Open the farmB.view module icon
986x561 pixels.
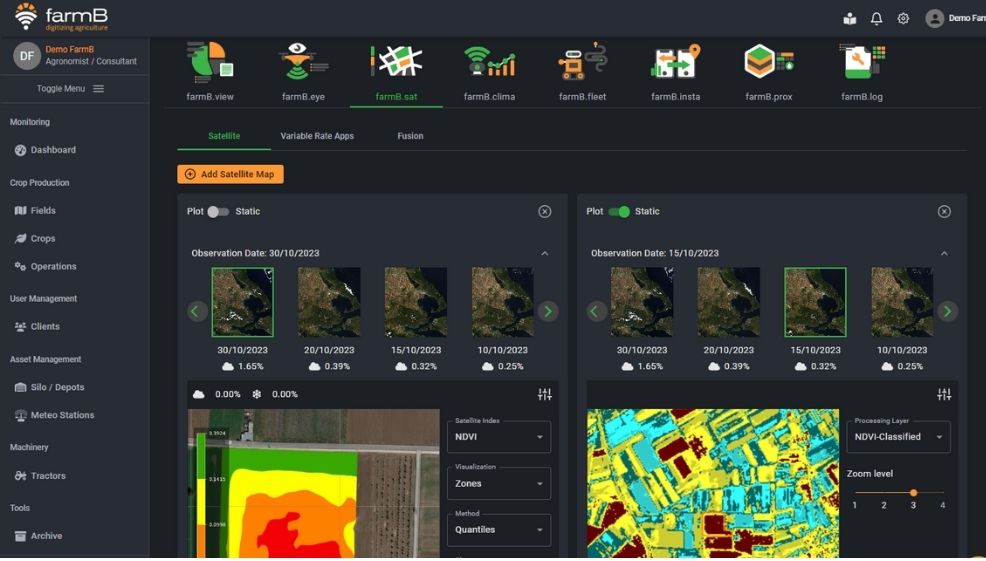pos(210,62)
